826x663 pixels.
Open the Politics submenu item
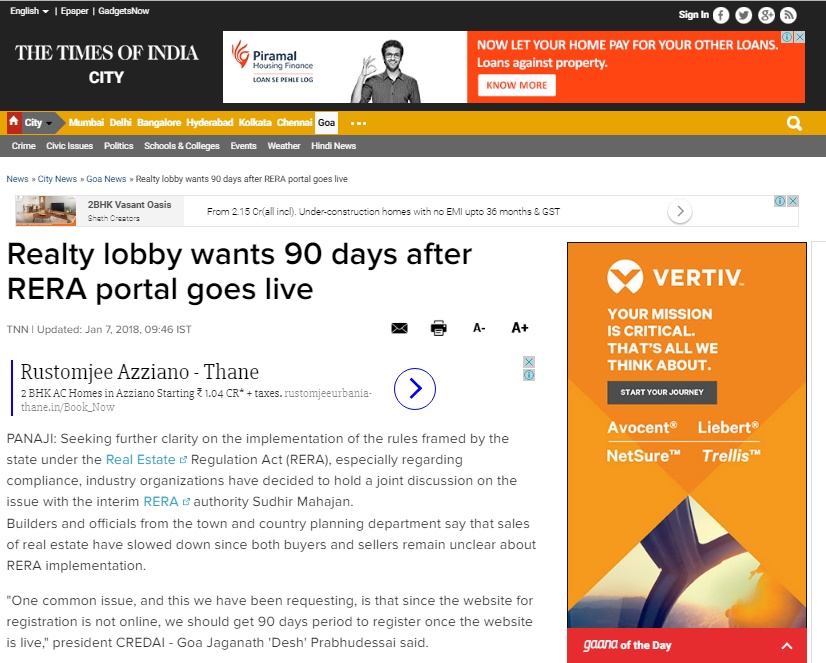pos(119,146)
